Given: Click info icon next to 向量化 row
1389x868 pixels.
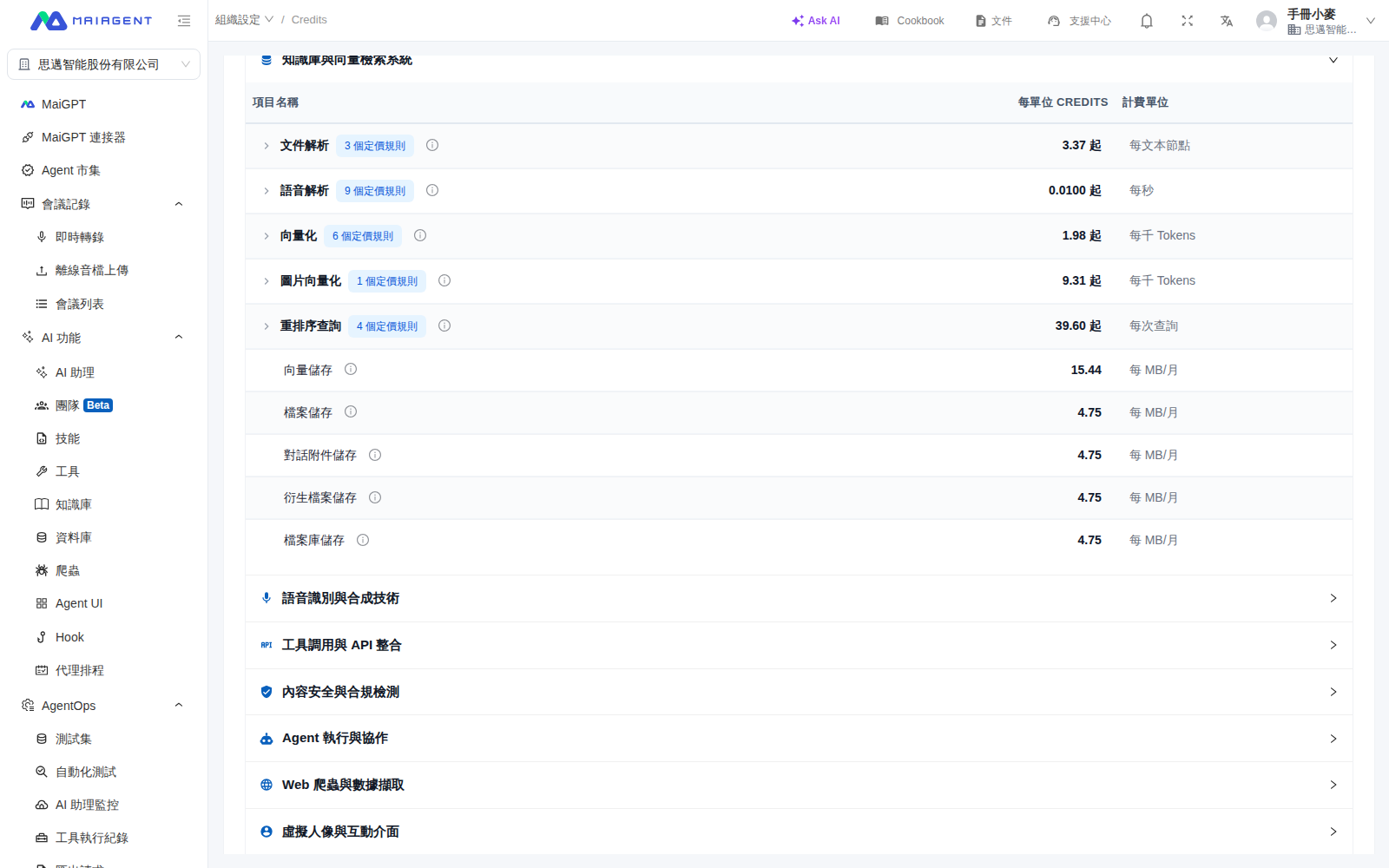Looking at the screenshot, I should tap(420, 235).
